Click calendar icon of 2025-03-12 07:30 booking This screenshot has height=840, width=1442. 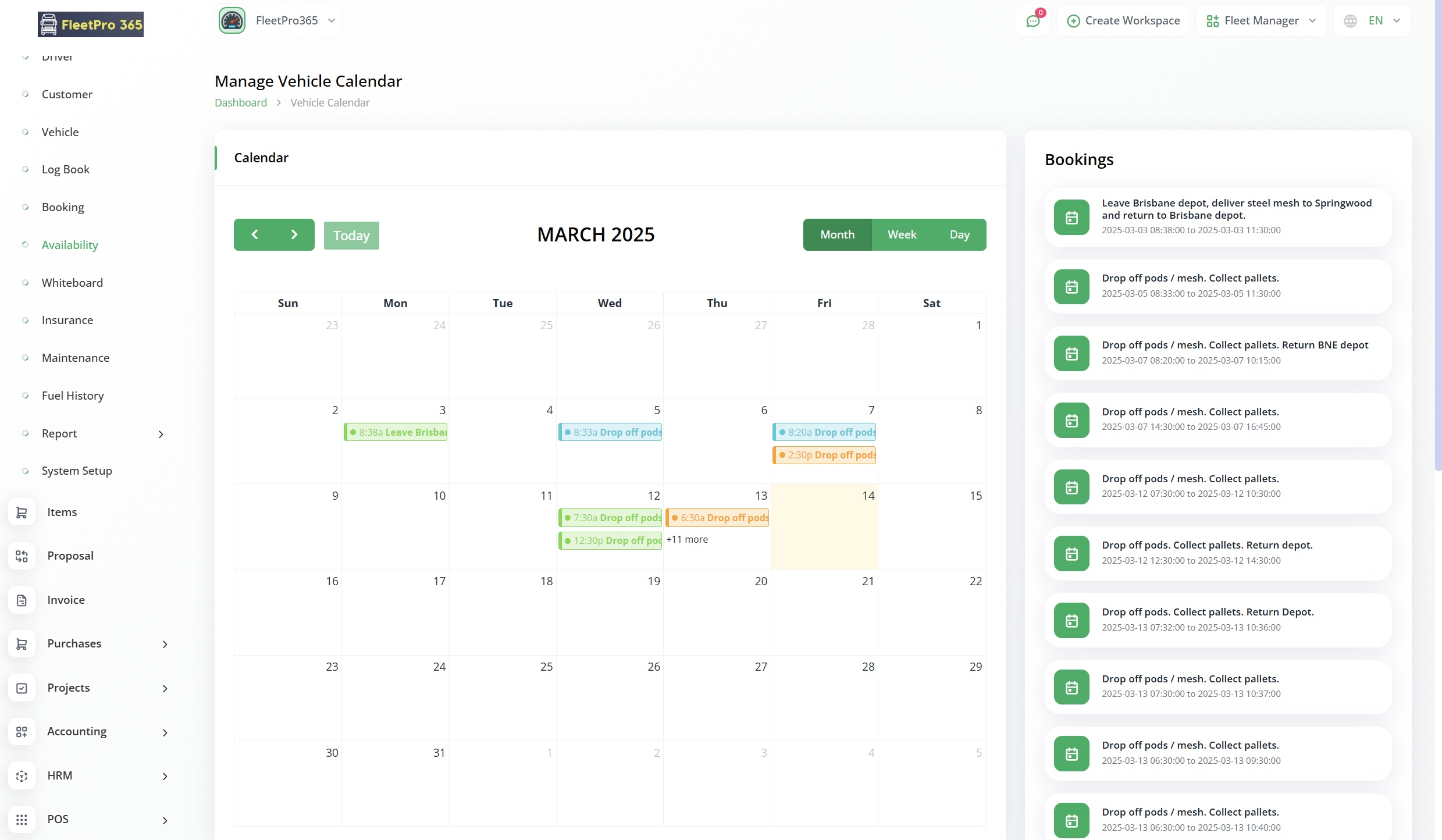1071,487
